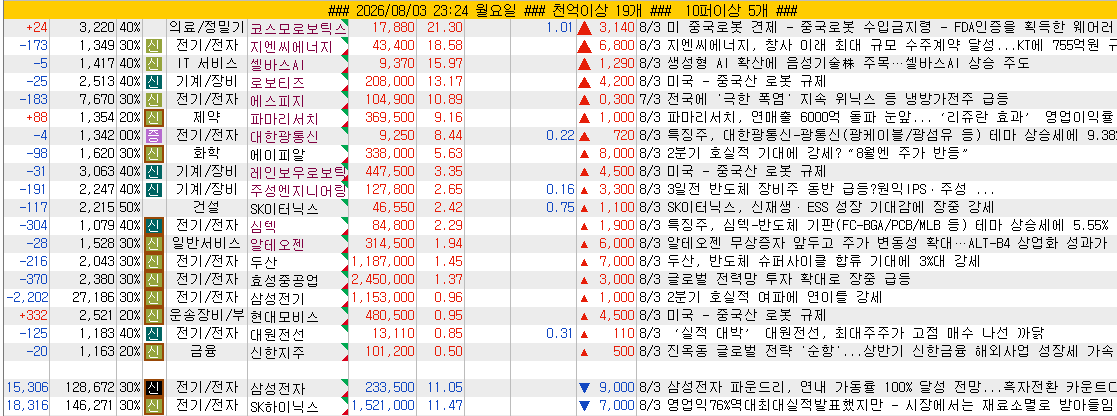Select the stock name 레인보우로보틱스
The height and width of the screenshot is (416, 1117).
pyautogui.click(x=298, y=172)
